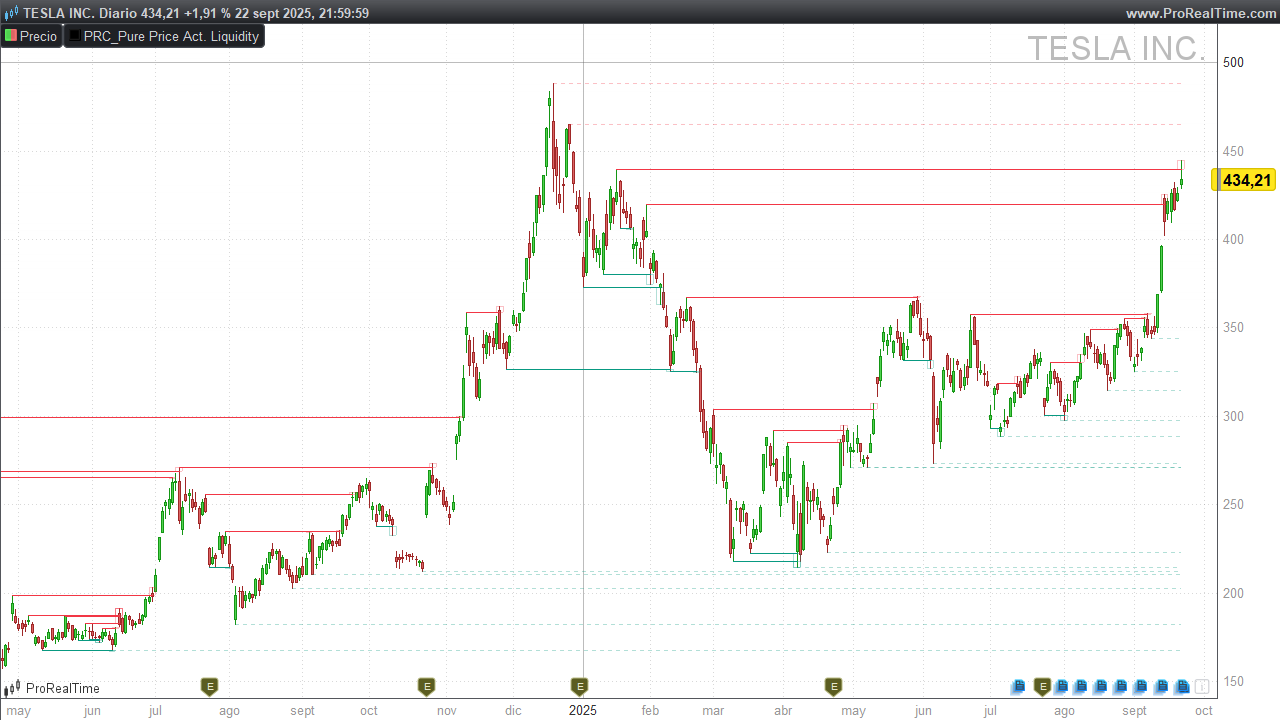Click the faded gray icon beside news icons
The width and height of the screenshot is (1280, 720).
point(1202,686)
